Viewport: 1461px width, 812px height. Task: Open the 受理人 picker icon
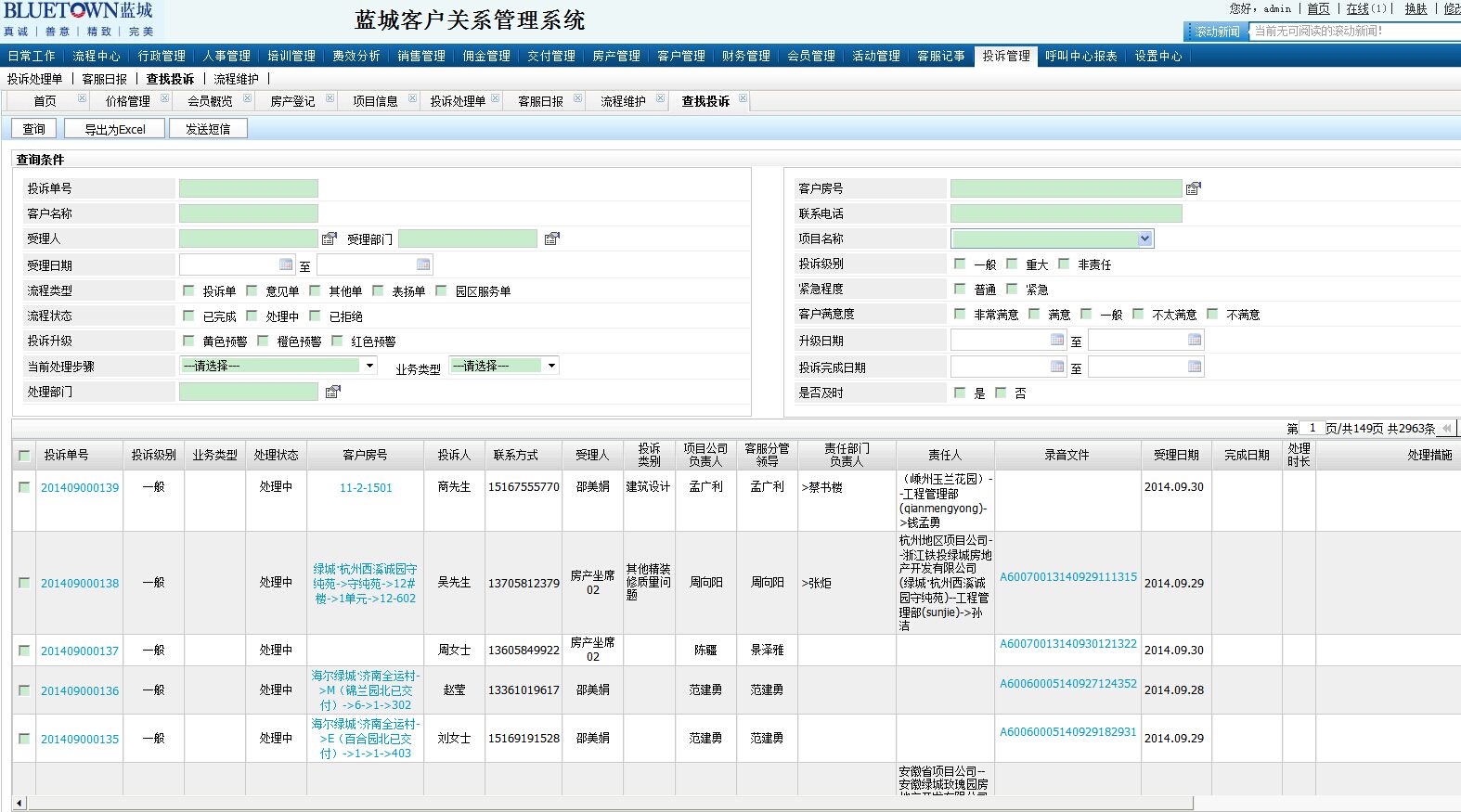click(x=329, y=238)
